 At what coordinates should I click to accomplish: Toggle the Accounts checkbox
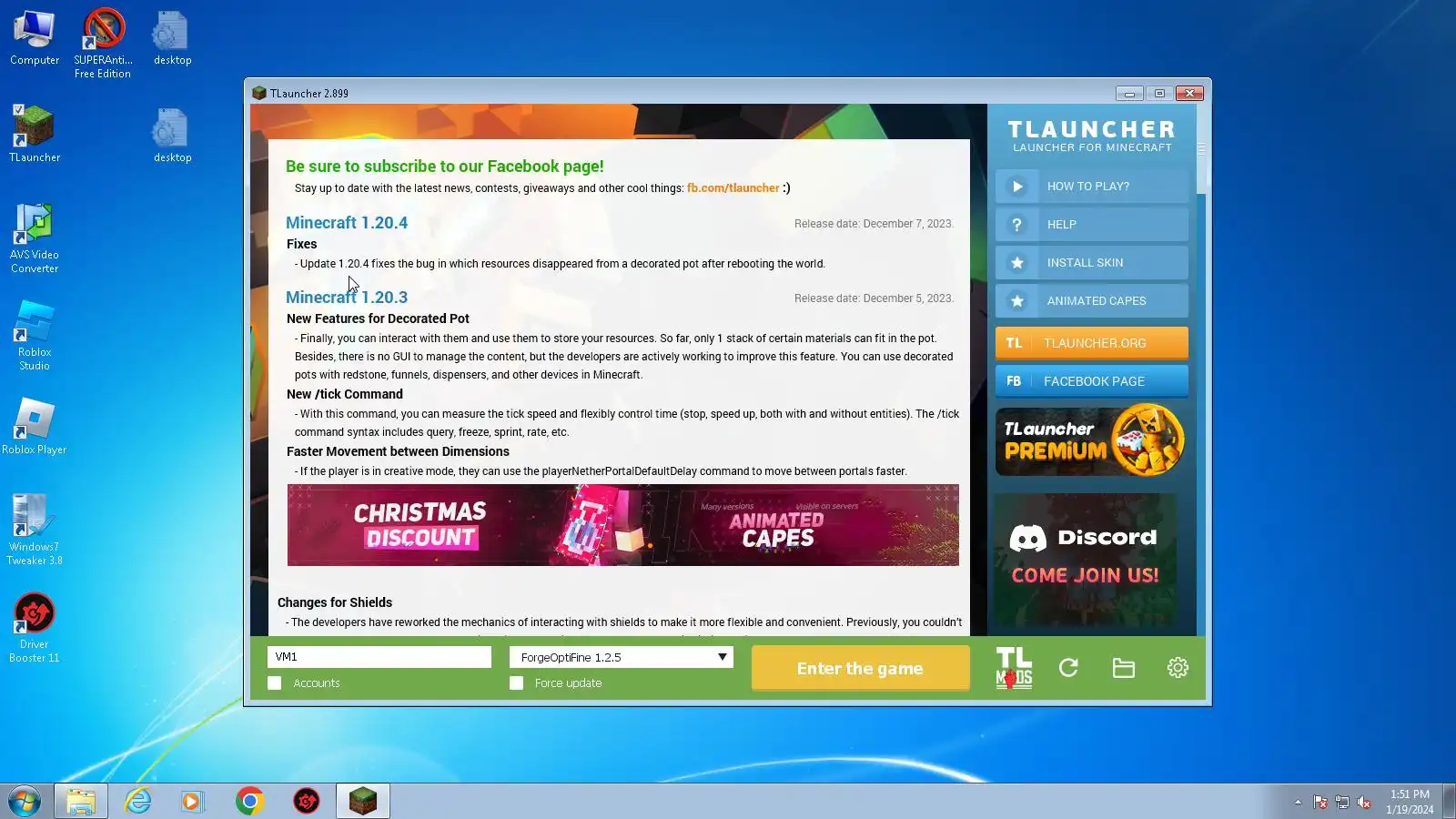click(x=275, y=683)
